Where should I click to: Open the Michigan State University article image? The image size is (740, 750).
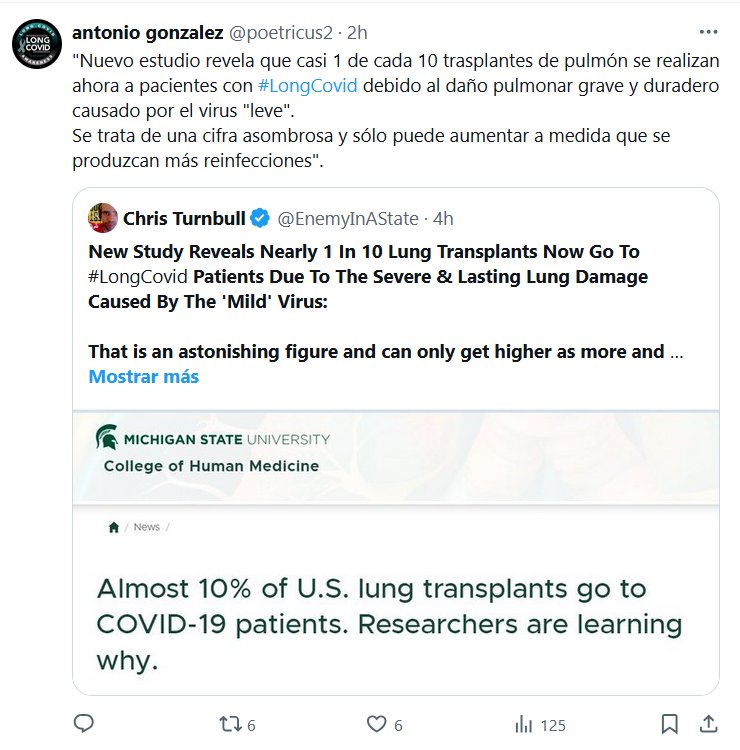coord(395,550)
